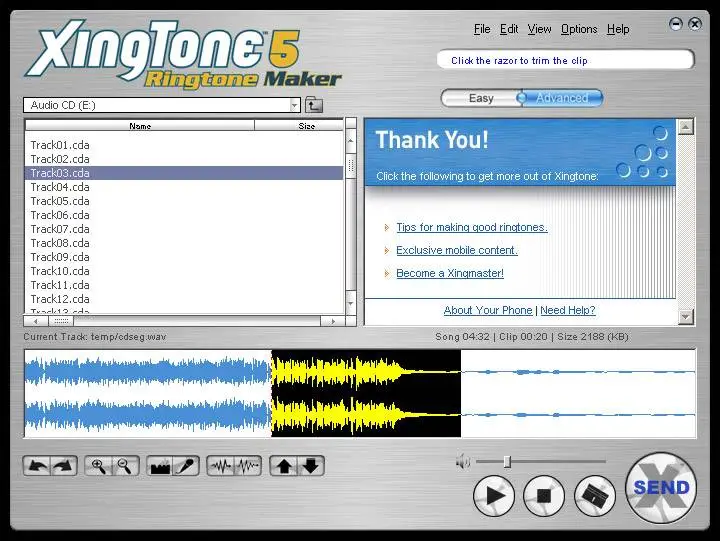Screen dimensions: 720x541
Task: Adjust the playback volume slider handle
Action: 507,461
